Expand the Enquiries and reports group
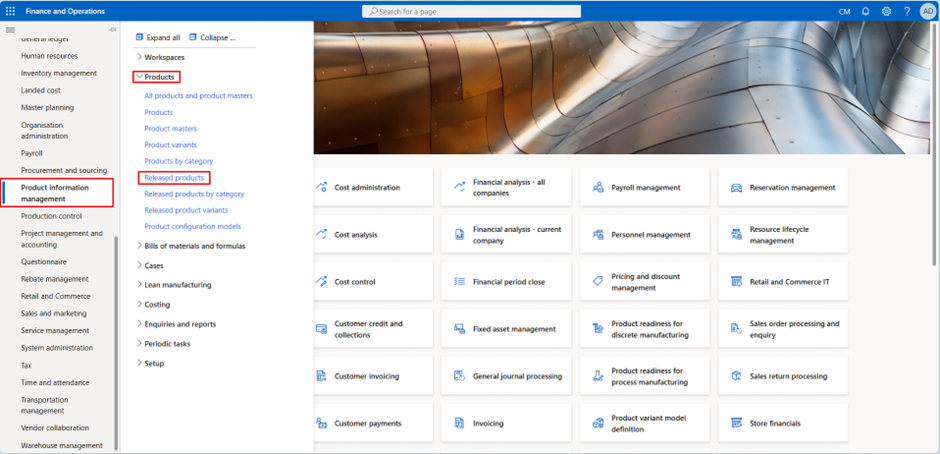 point(139,324)
